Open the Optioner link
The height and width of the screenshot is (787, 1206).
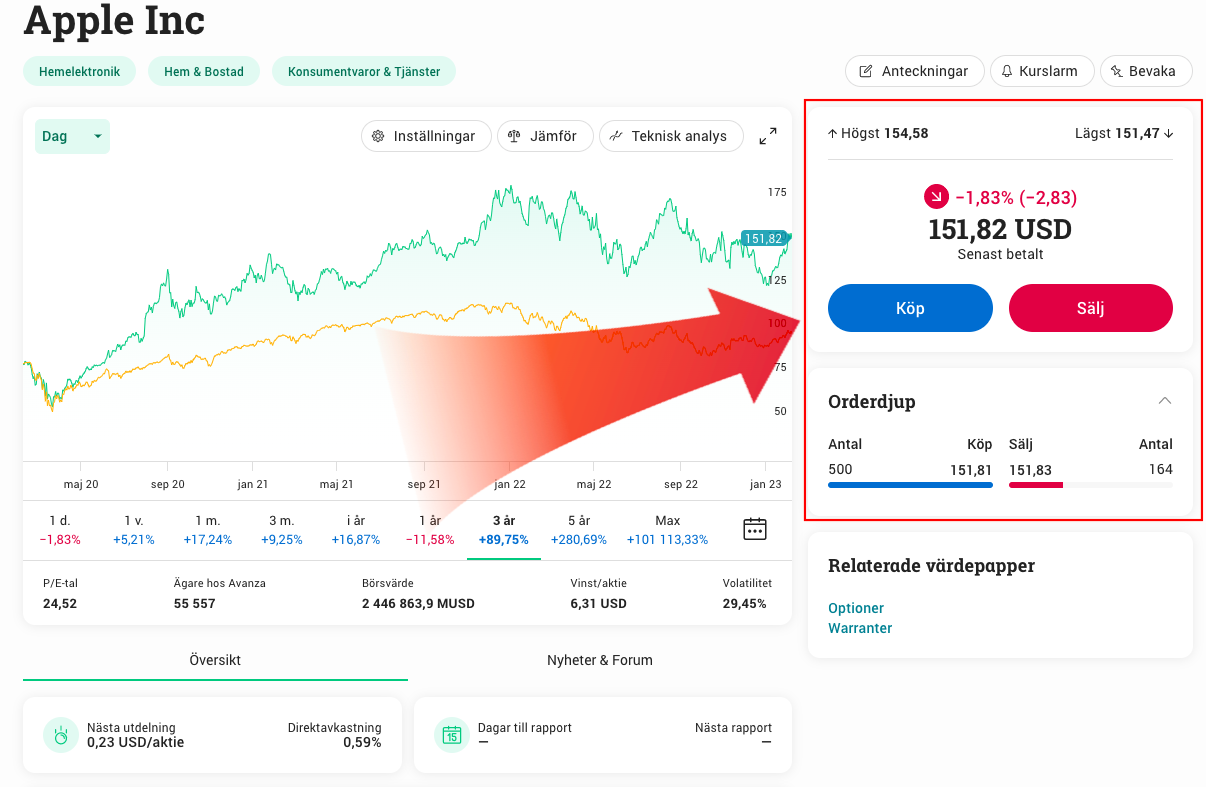[856, 608]
